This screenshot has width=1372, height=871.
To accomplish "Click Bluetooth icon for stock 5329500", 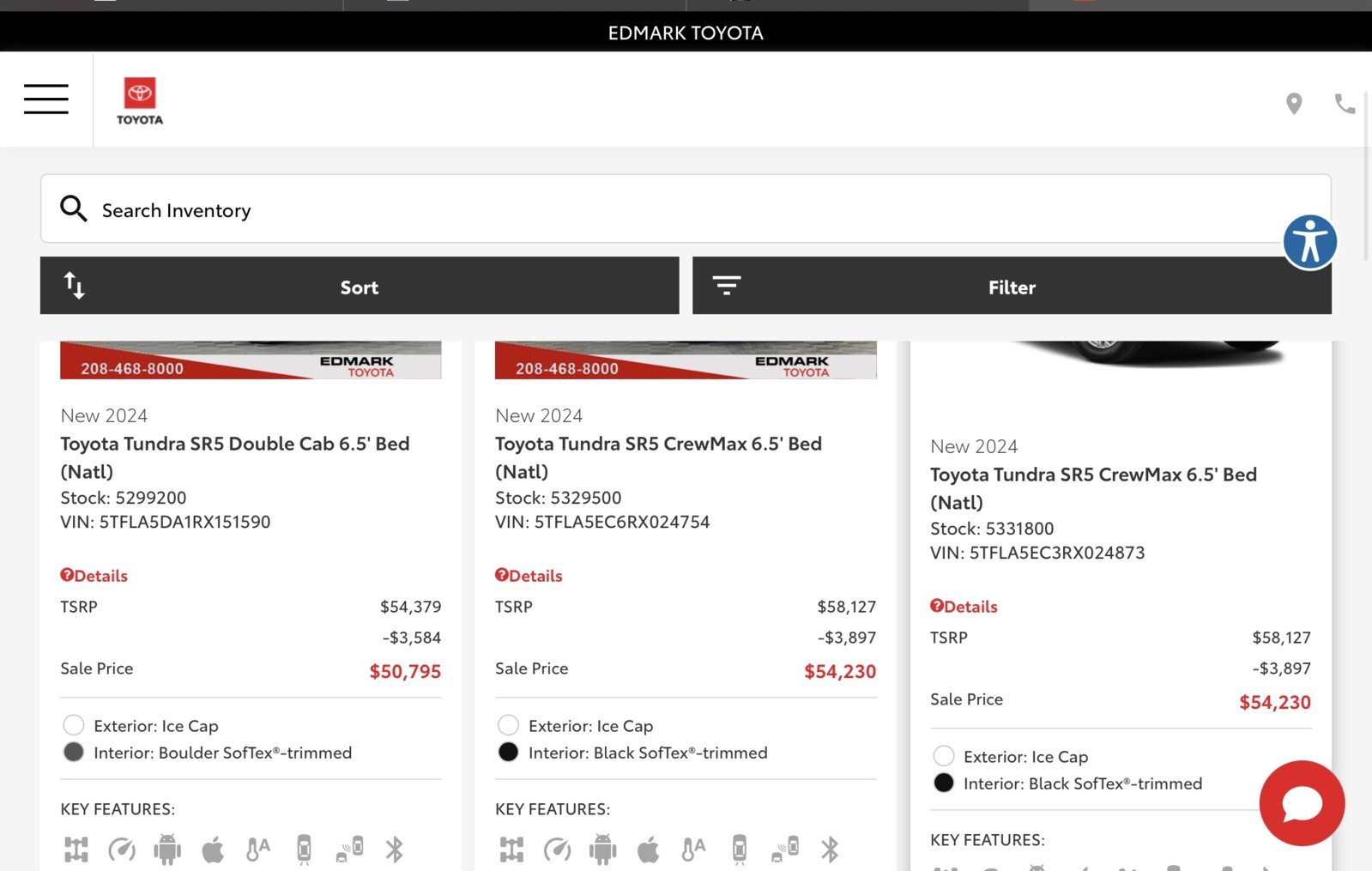I will [x=830, y=850].
